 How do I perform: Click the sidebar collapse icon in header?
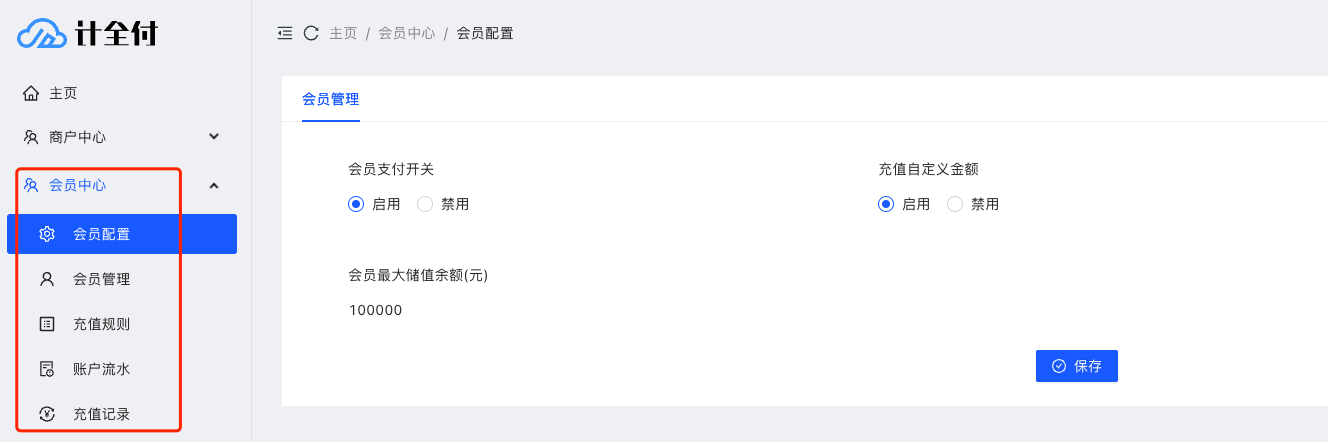pos(285,33)
